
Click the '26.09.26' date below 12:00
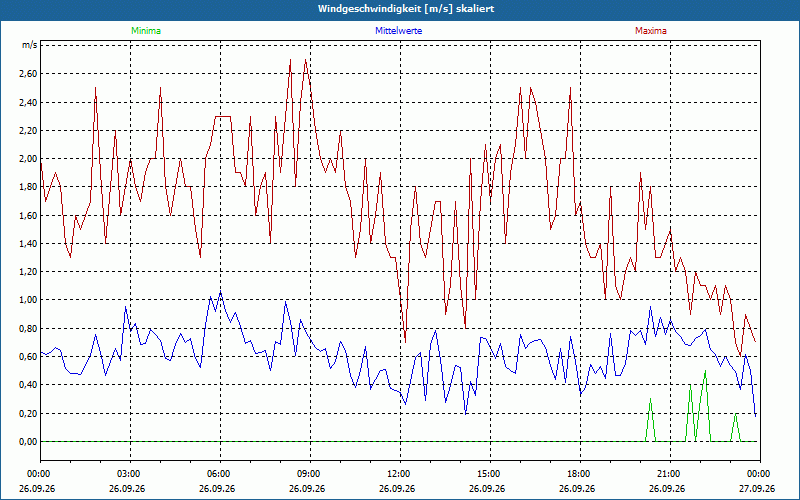pyautogui.click(x=397, y=488)
